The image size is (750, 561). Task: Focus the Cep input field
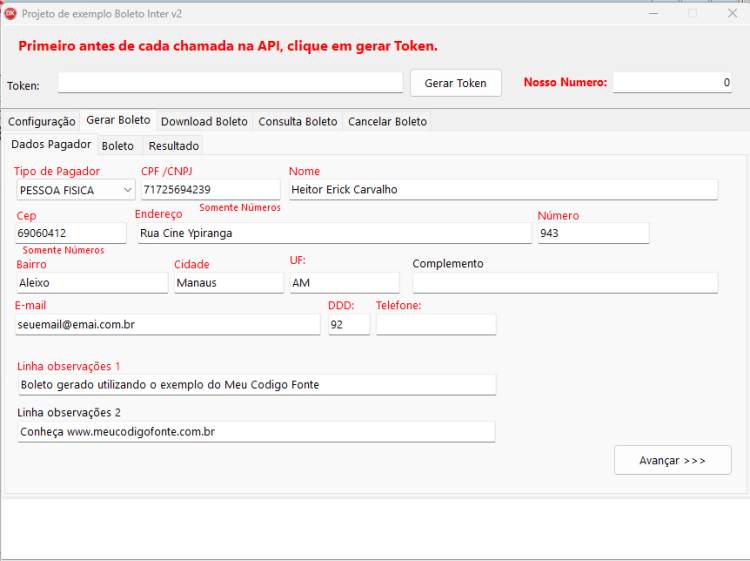point(71,233)
